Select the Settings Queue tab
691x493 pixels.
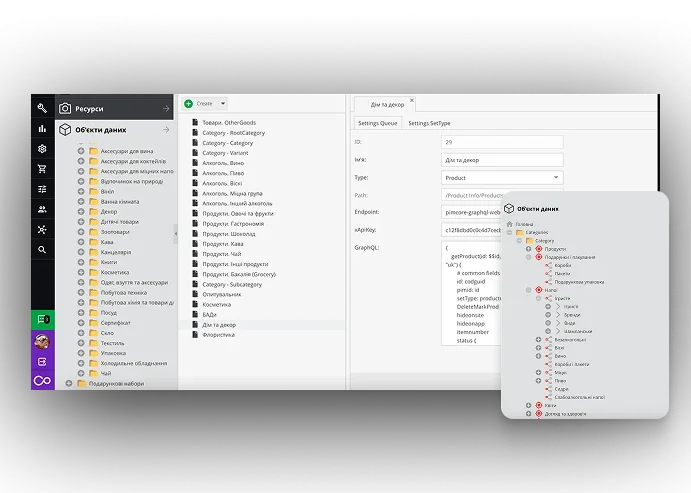click(378, 123)
